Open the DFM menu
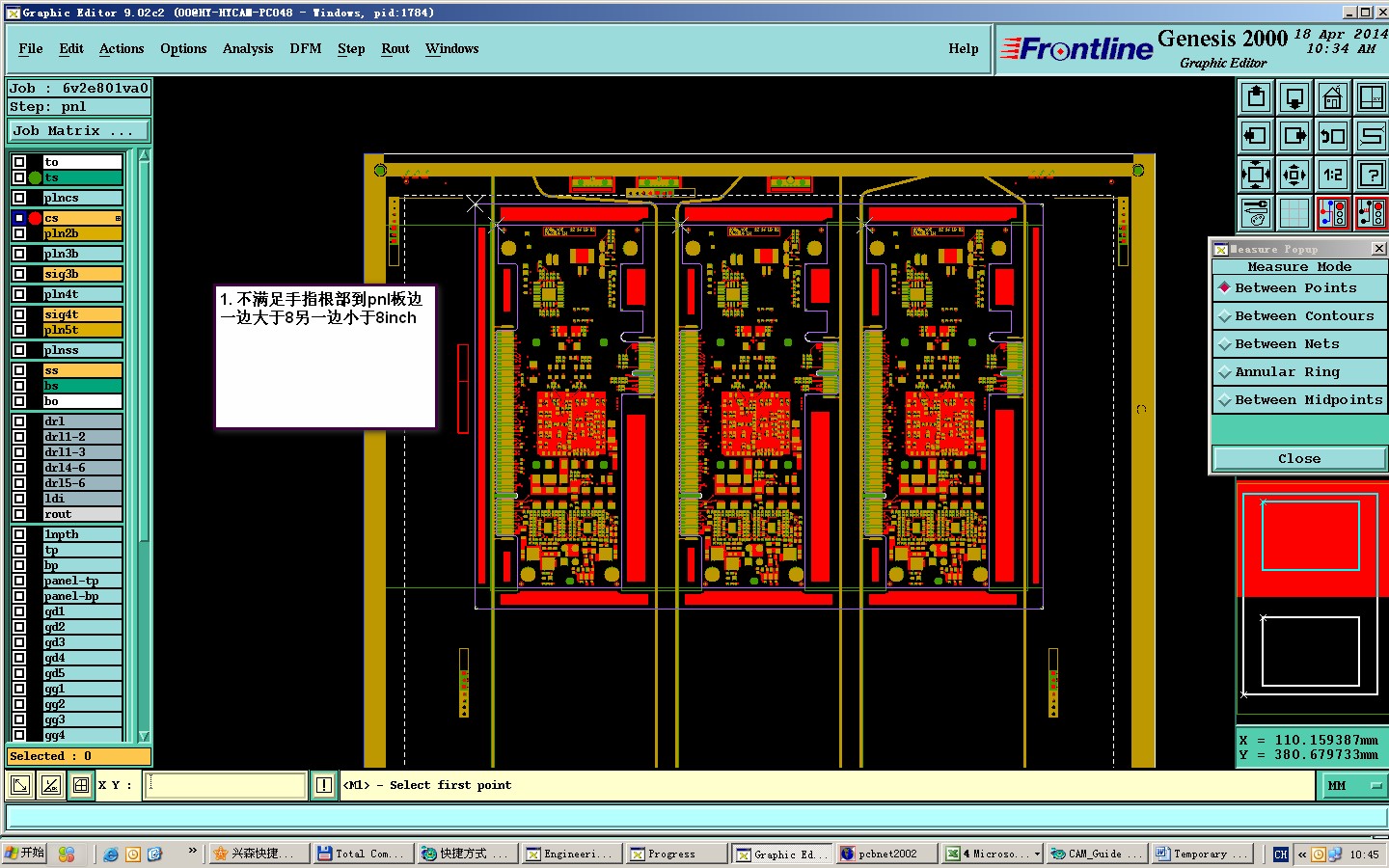The height and width of the screenshot is (868, 1389). tap(306, 48)
